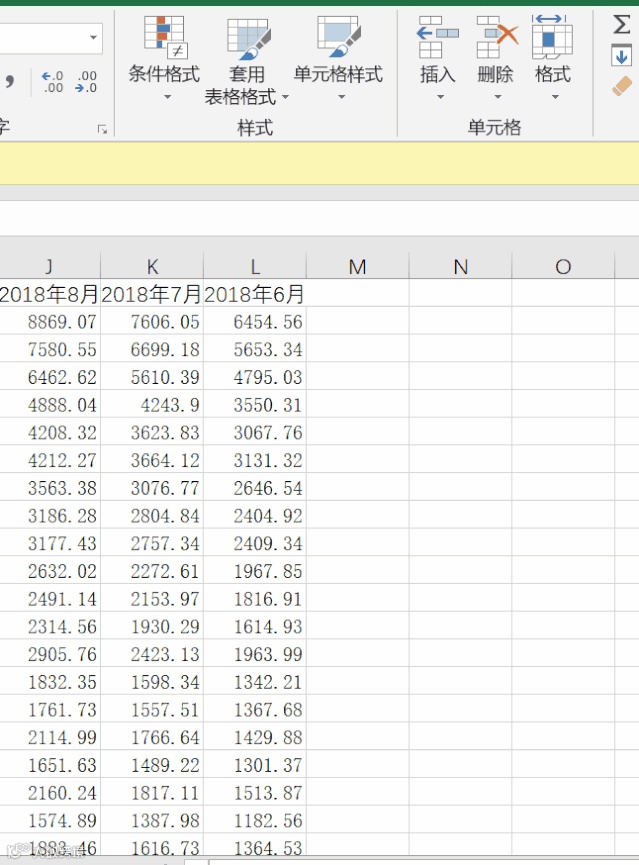Viewport: 639px width, 865px height.
Task: Click the comma style icon
Action: point(9,82)
